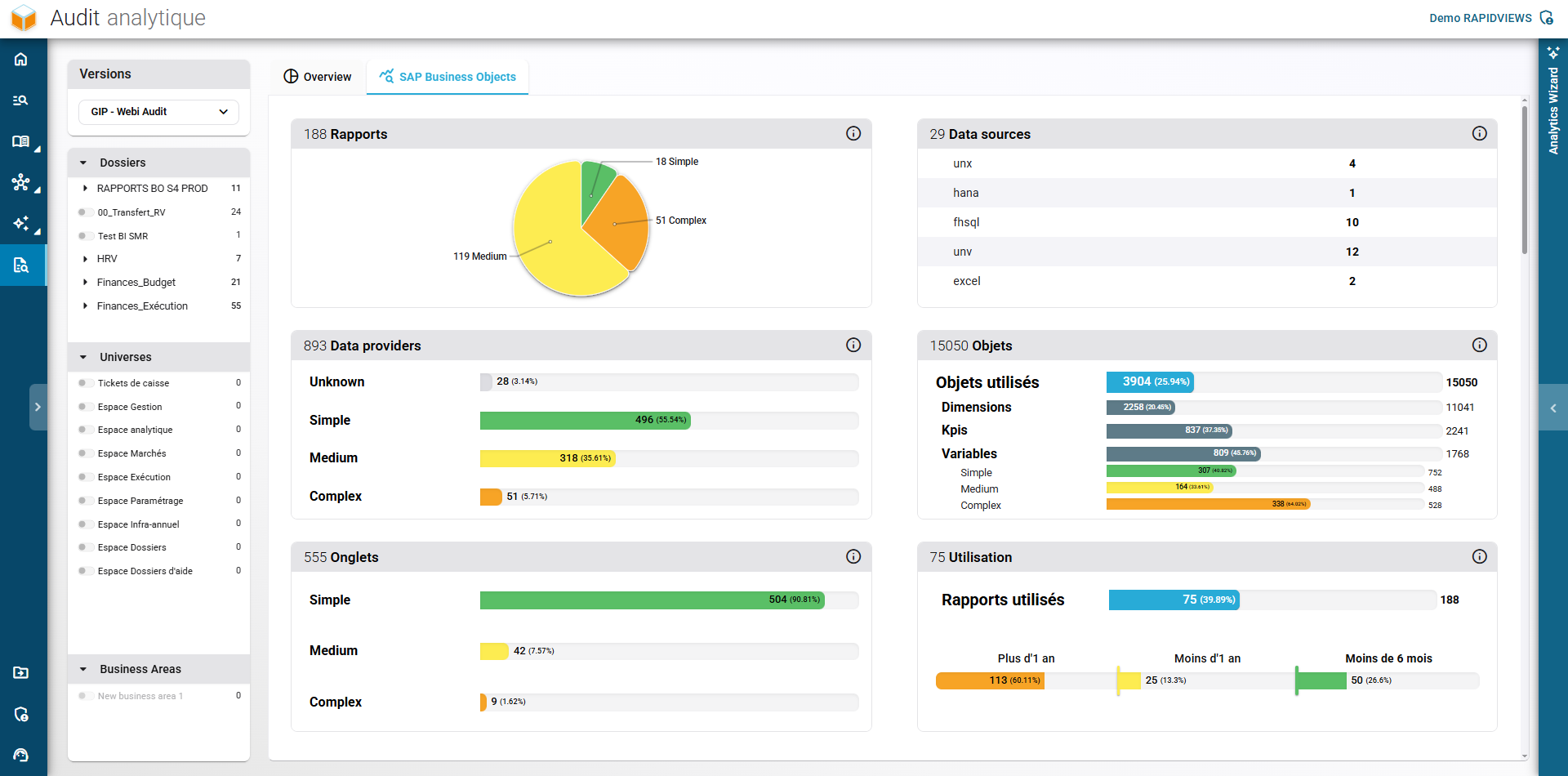Collapse the Dossiers section
Screen dimensions: 1568x776
82,162
